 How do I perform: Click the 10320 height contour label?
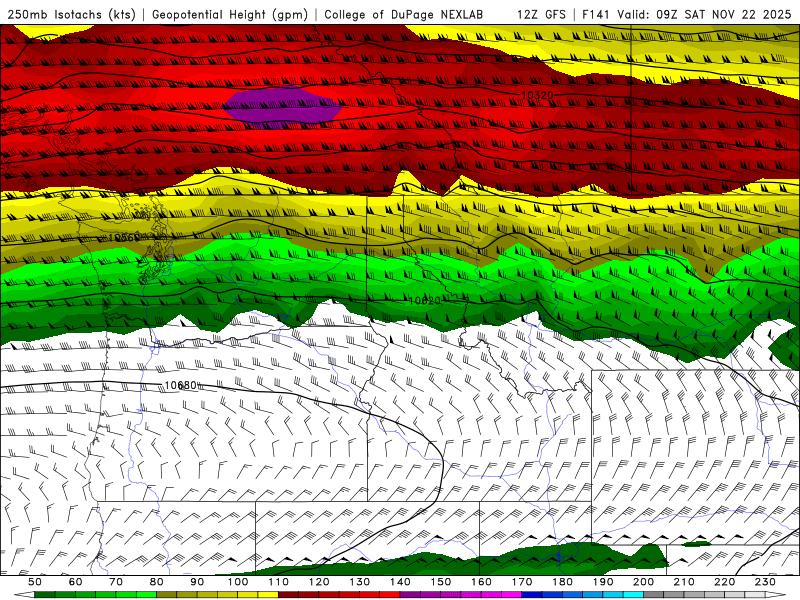(x=537, y=95)
